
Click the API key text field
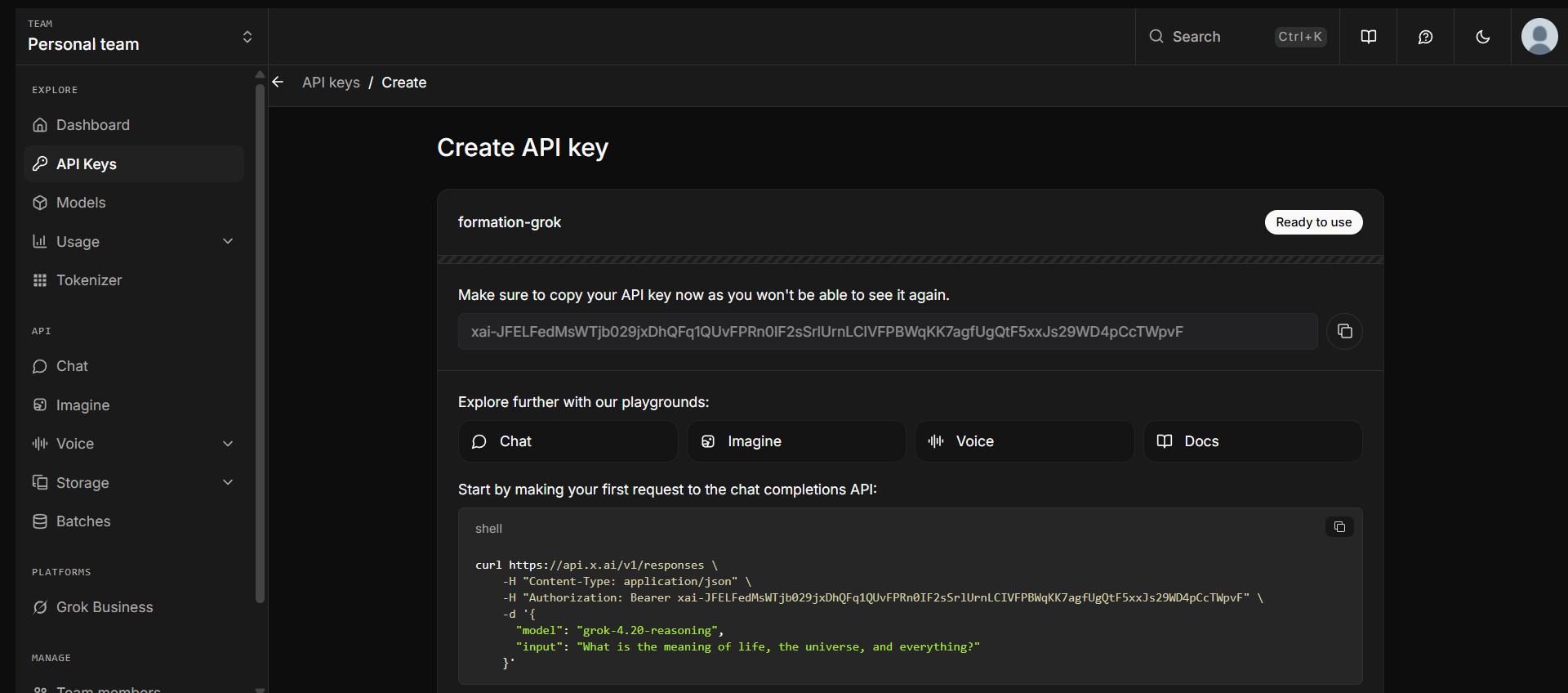point(888,331)
